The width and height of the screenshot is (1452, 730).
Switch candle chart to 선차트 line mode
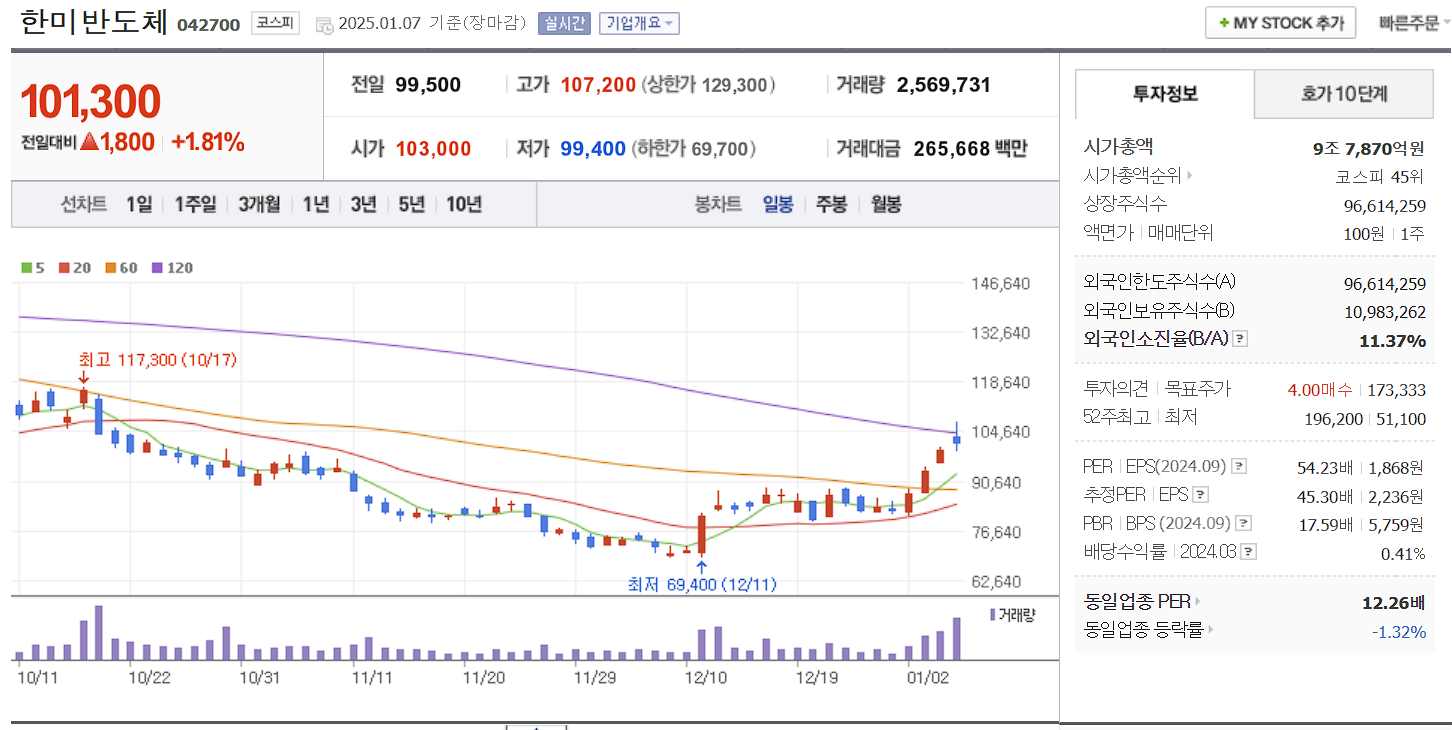click(83, 204)
